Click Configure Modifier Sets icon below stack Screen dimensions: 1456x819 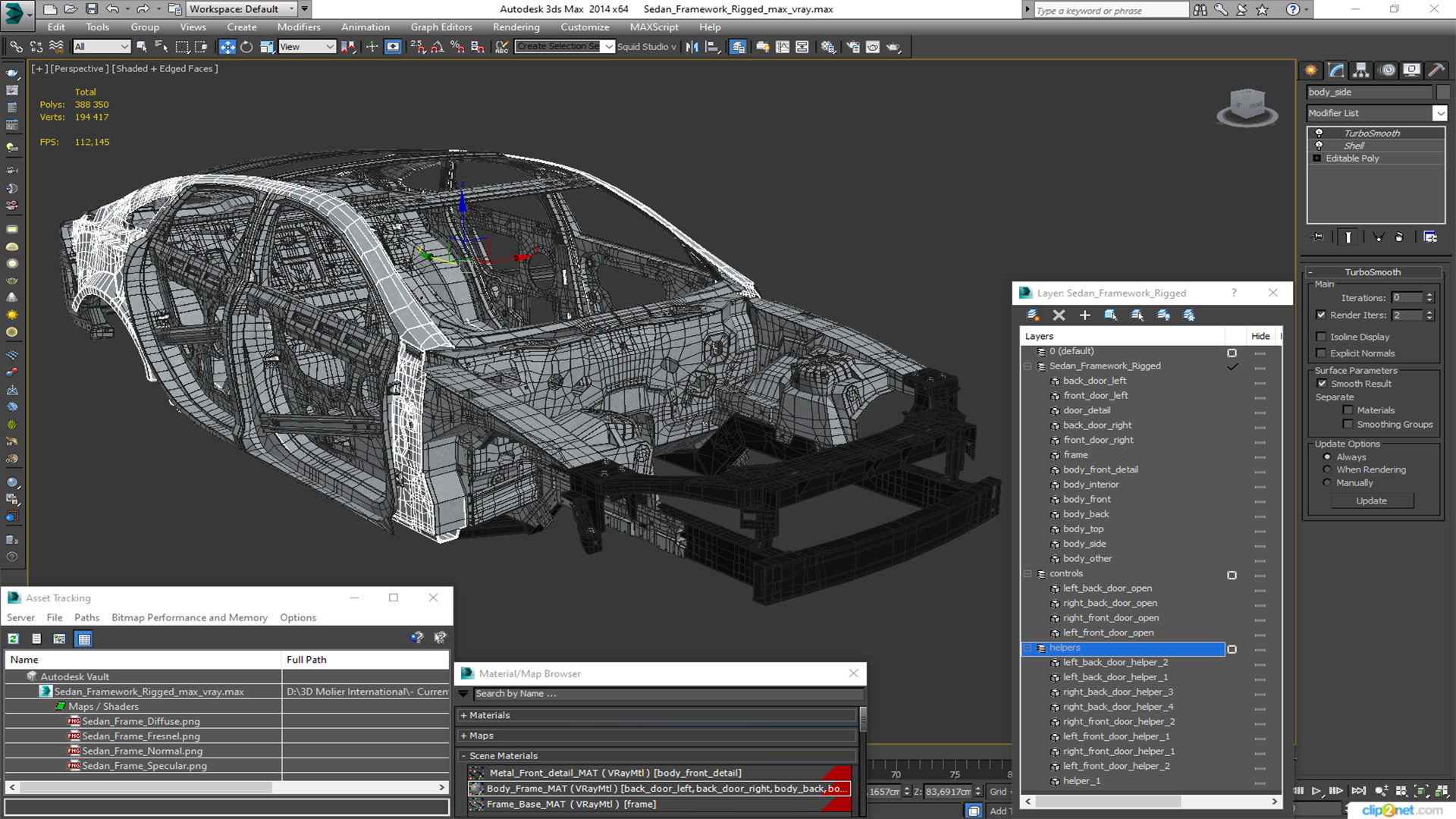1430,237
